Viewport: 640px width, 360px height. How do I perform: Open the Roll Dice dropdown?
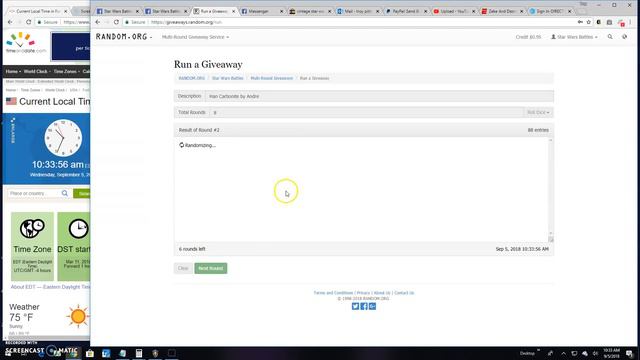tap(538, 112)
